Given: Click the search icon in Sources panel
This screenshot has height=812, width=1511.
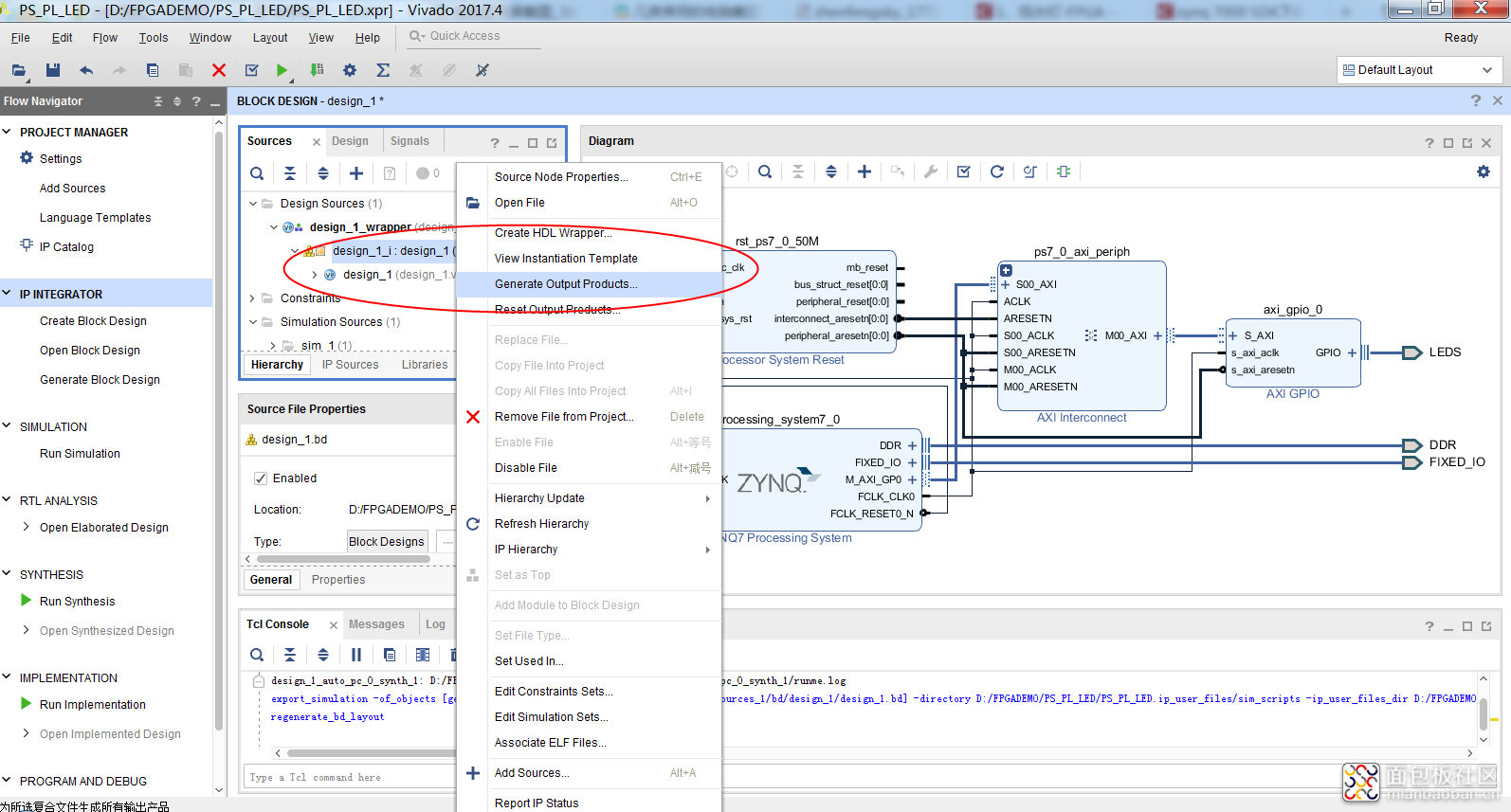Looking at the screenshot, I should point(257,173).
